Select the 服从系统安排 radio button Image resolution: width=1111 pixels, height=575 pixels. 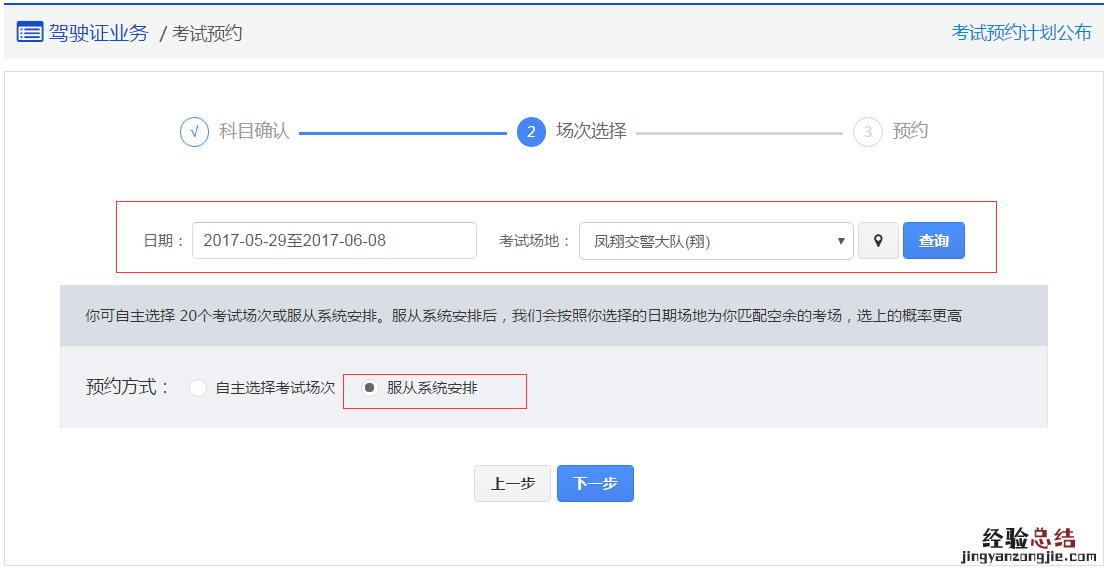[x=370, y=388]
